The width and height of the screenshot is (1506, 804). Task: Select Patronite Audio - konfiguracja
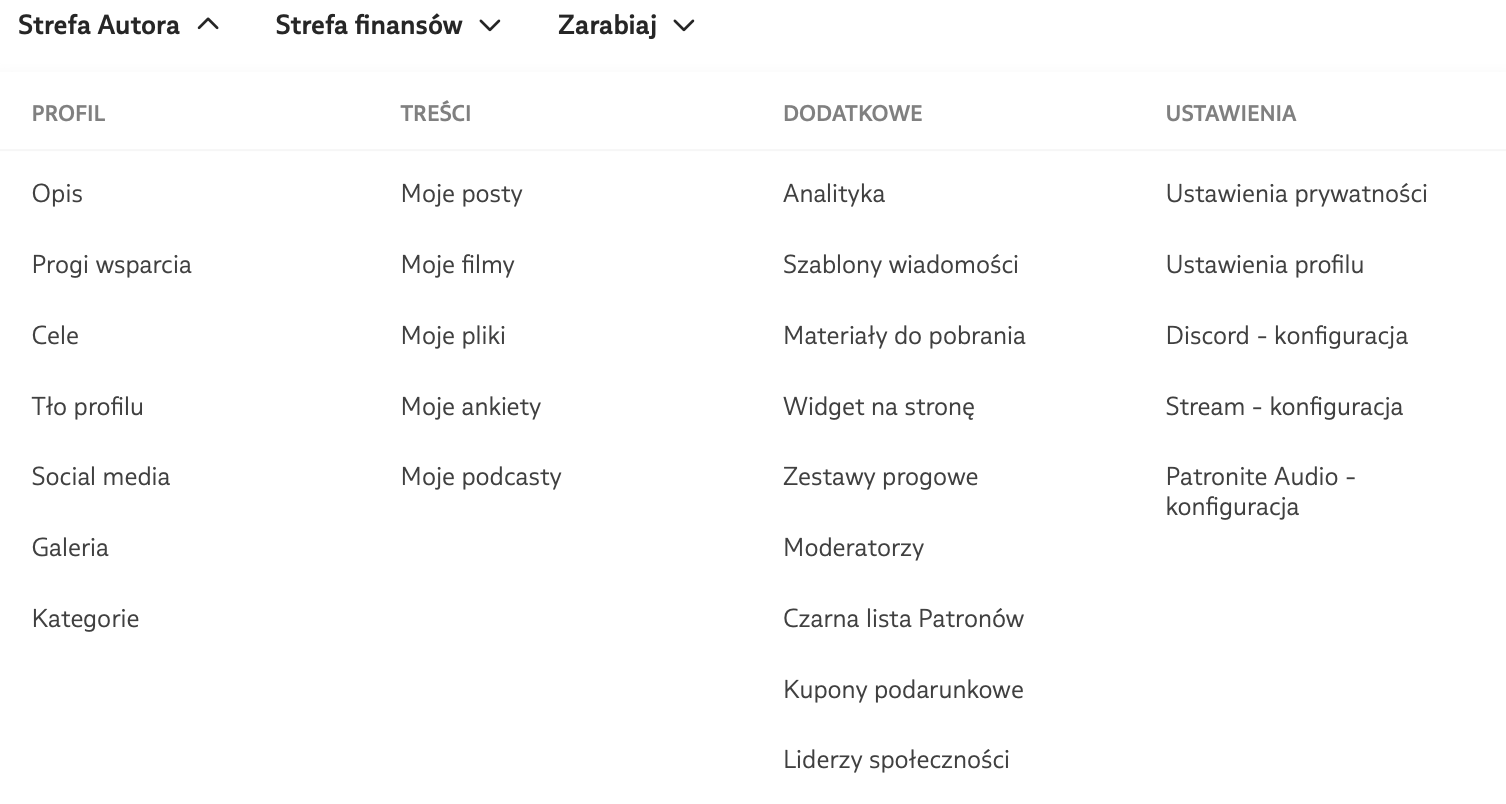pyautogui.click(x=1260, y=491)
